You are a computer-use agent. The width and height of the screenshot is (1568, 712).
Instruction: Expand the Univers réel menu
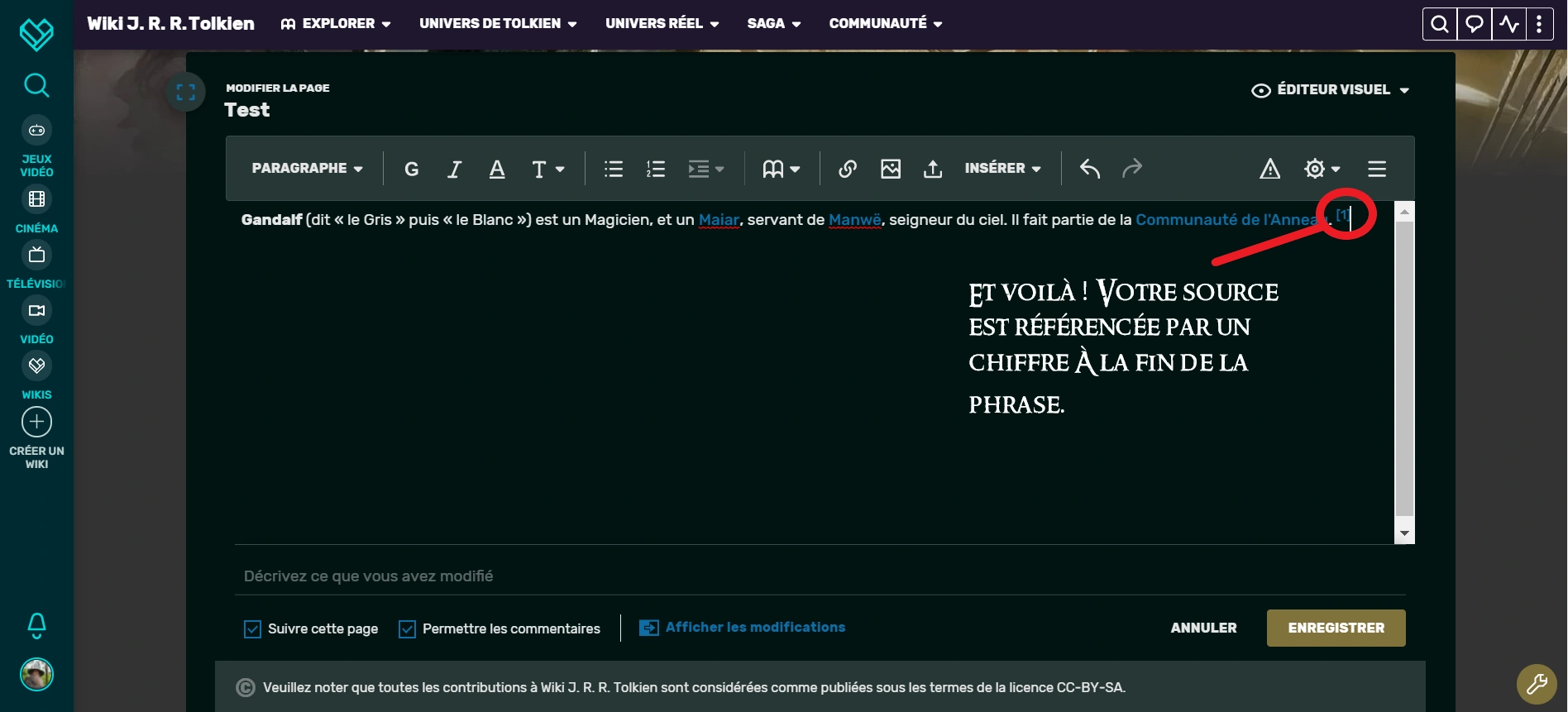662,24
